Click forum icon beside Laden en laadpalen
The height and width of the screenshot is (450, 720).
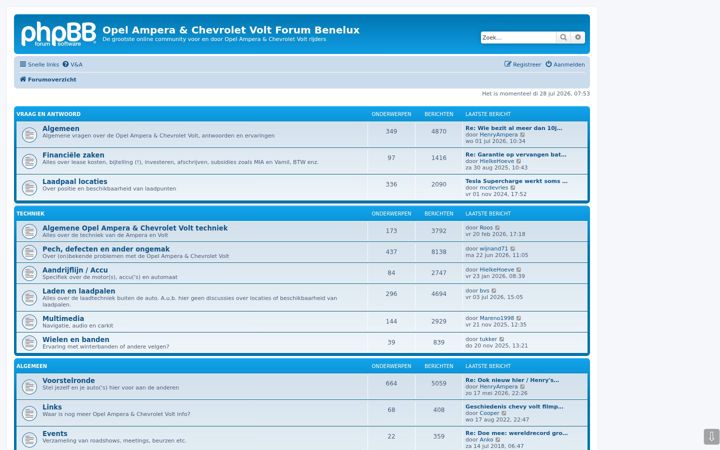point(29,298)
